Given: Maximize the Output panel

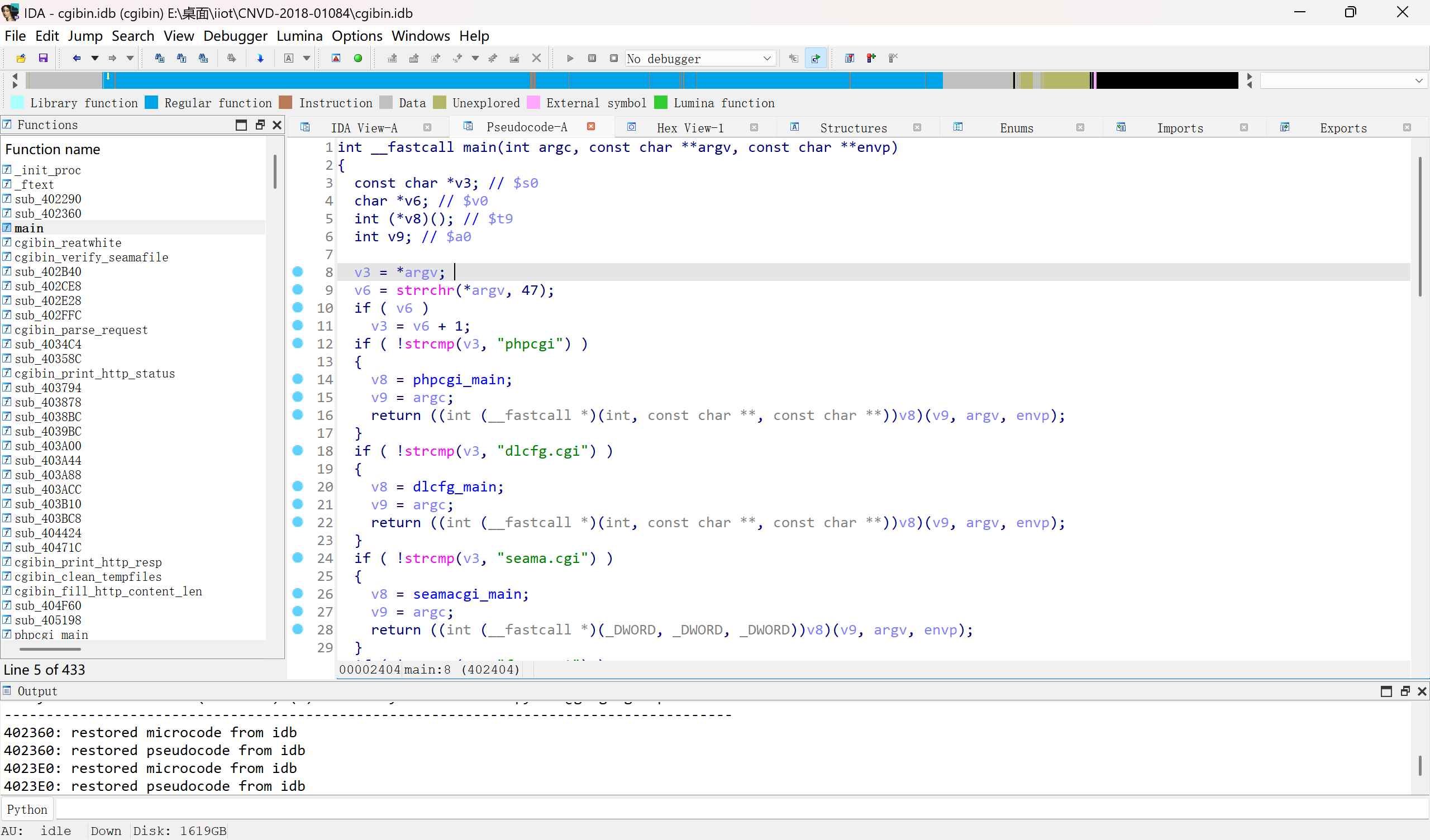Looking at the screenshot, I should pyautogui.click(x=1386, y=691).
